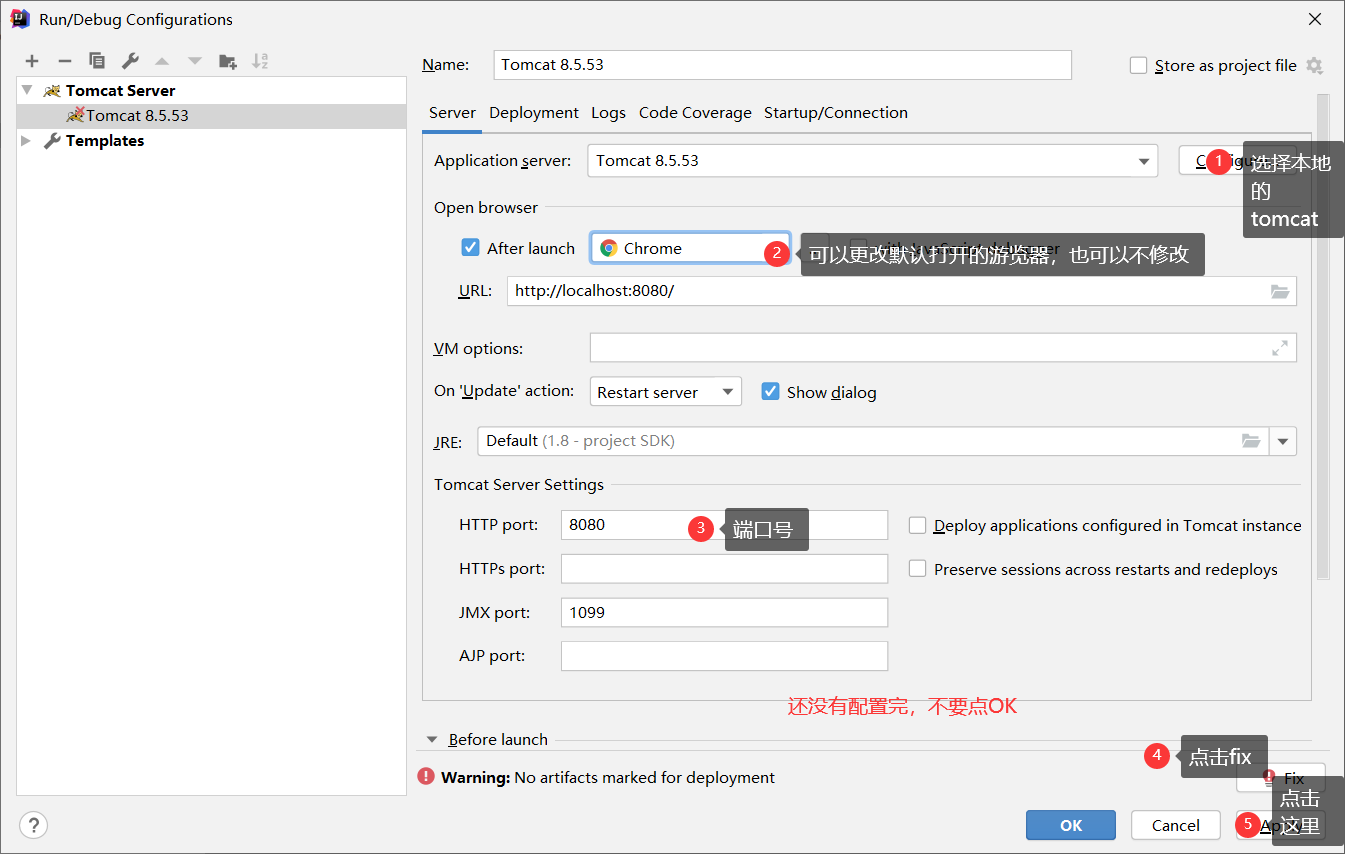This screenshot has width=1345, height=854.
Task: Open Application server dropdown
Action: tap(872, 161)
